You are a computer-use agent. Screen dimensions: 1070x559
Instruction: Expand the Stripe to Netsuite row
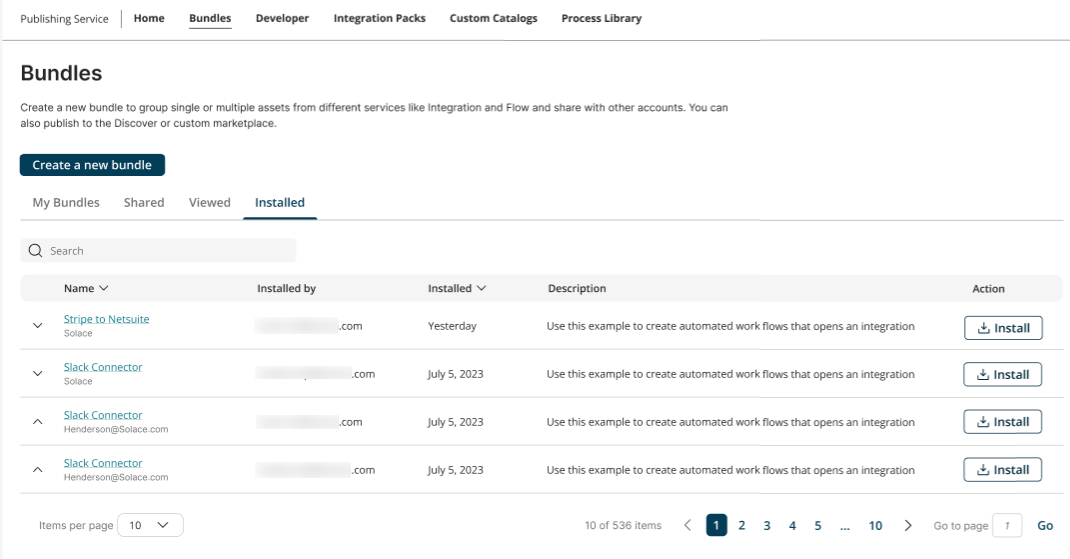point(38,326)
